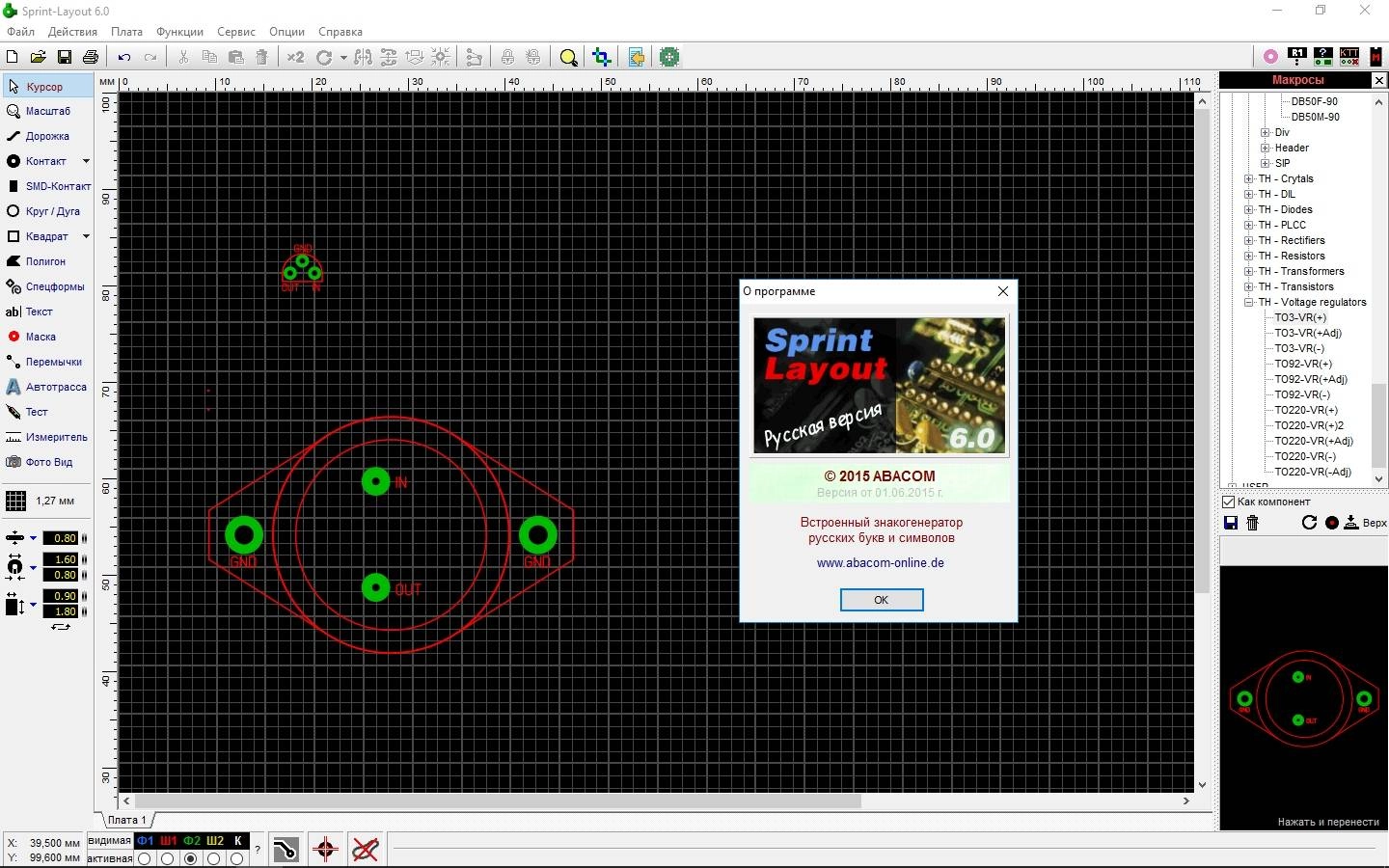Select the Текст tool
Image resolution: width=1389 pixels, height=868 pixels.
point(48,312)
